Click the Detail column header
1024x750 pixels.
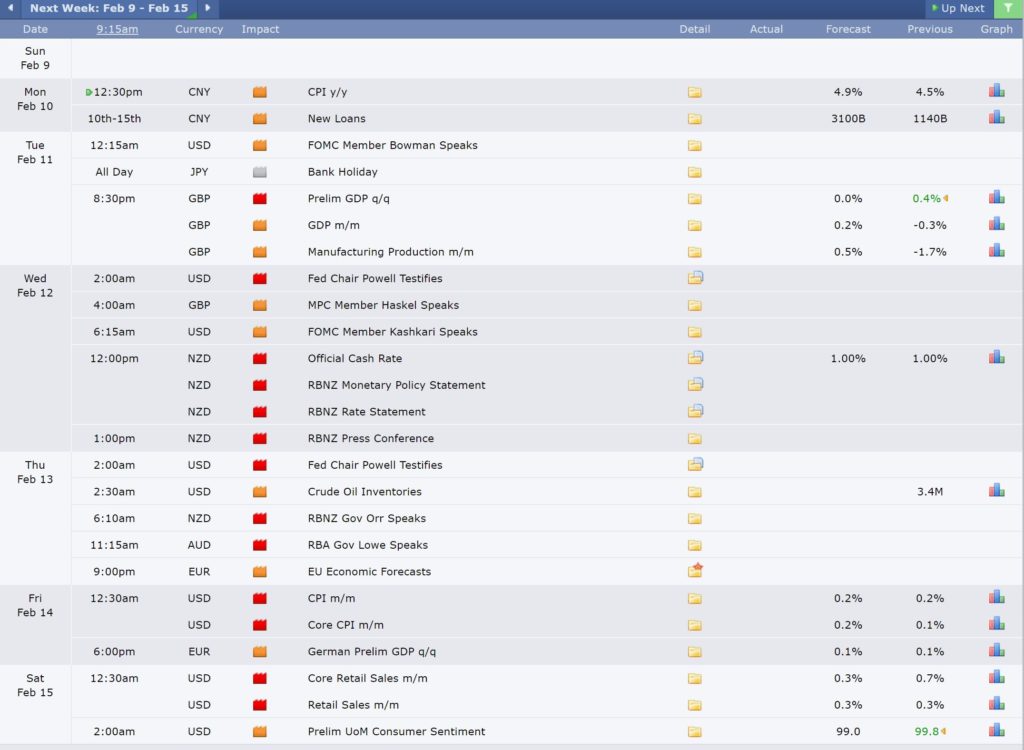695,29
